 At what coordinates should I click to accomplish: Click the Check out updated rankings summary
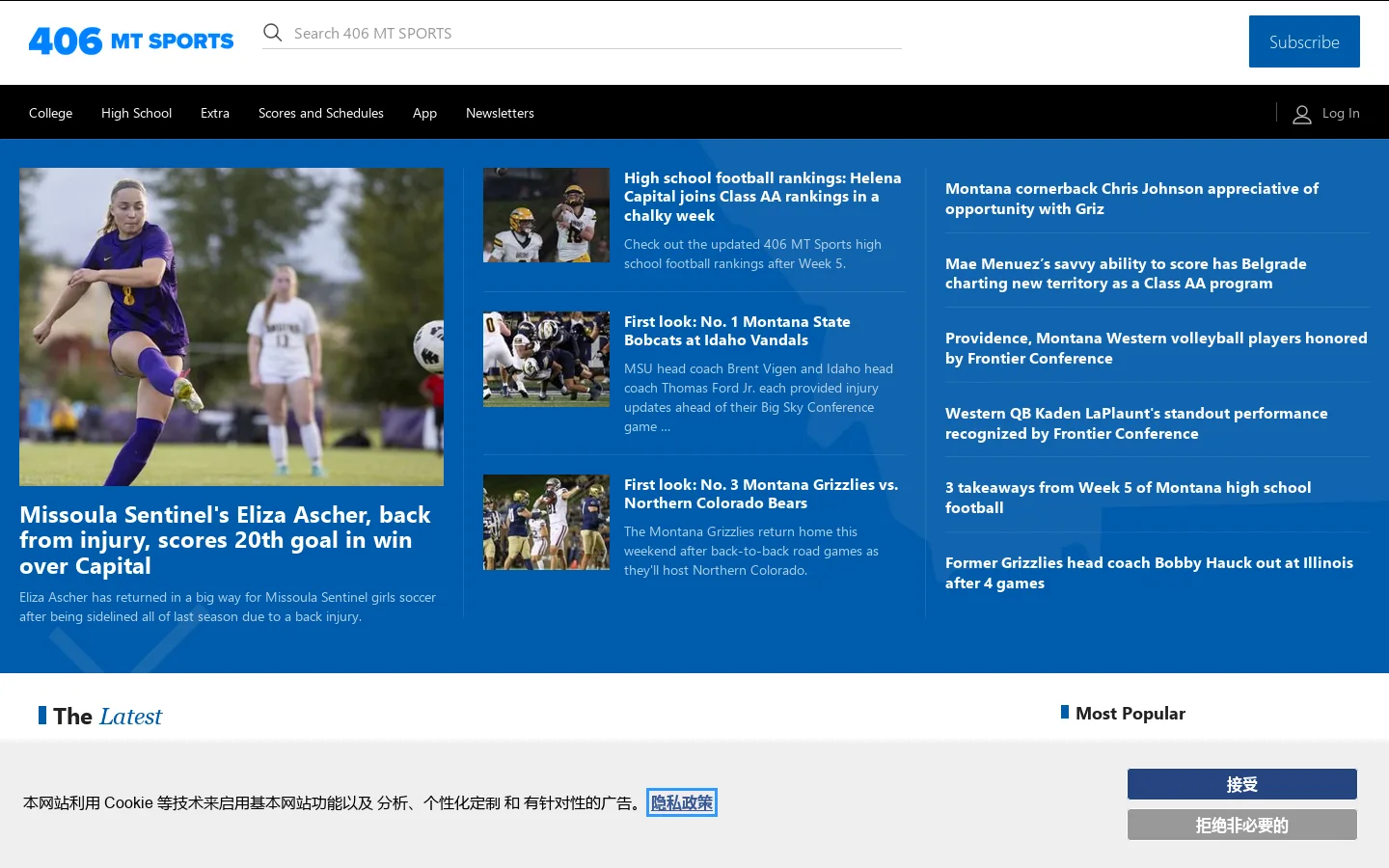(x=752, y=254)
